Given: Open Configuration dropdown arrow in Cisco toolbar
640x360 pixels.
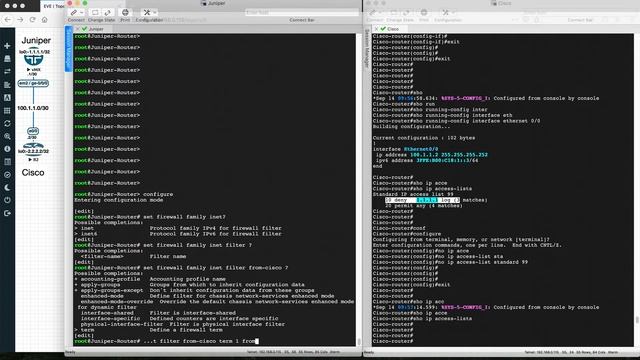Looking at the screenshot, I should click(453, 13).
